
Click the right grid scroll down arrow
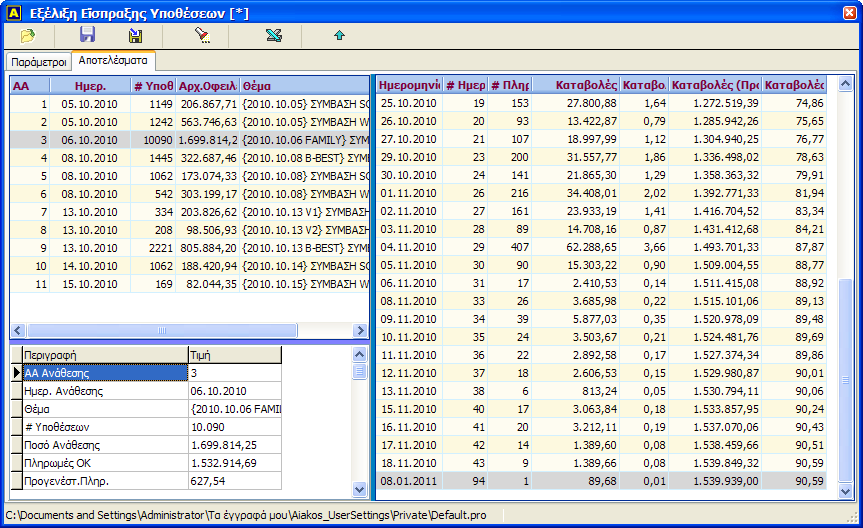[x=845, y=491]
